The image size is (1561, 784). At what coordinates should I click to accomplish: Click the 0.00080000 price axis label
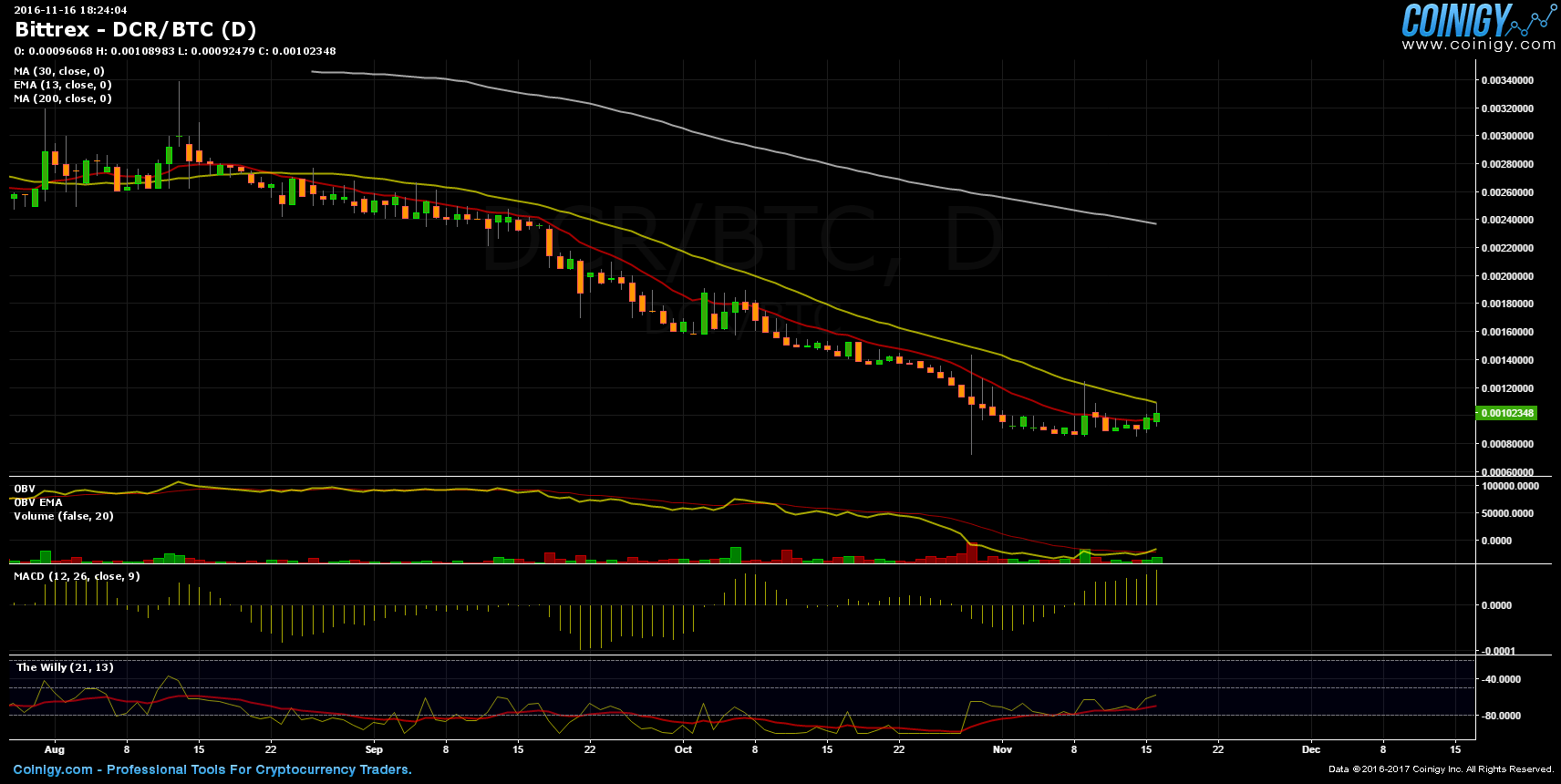coord(1507,444)
